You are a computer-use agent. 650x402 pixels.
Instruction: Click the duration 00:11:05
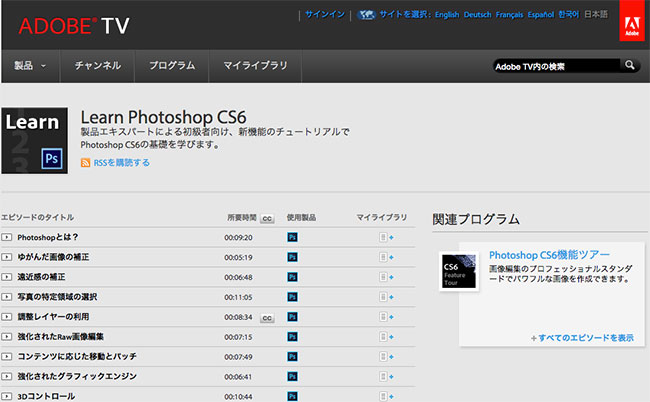pos(238,297)
